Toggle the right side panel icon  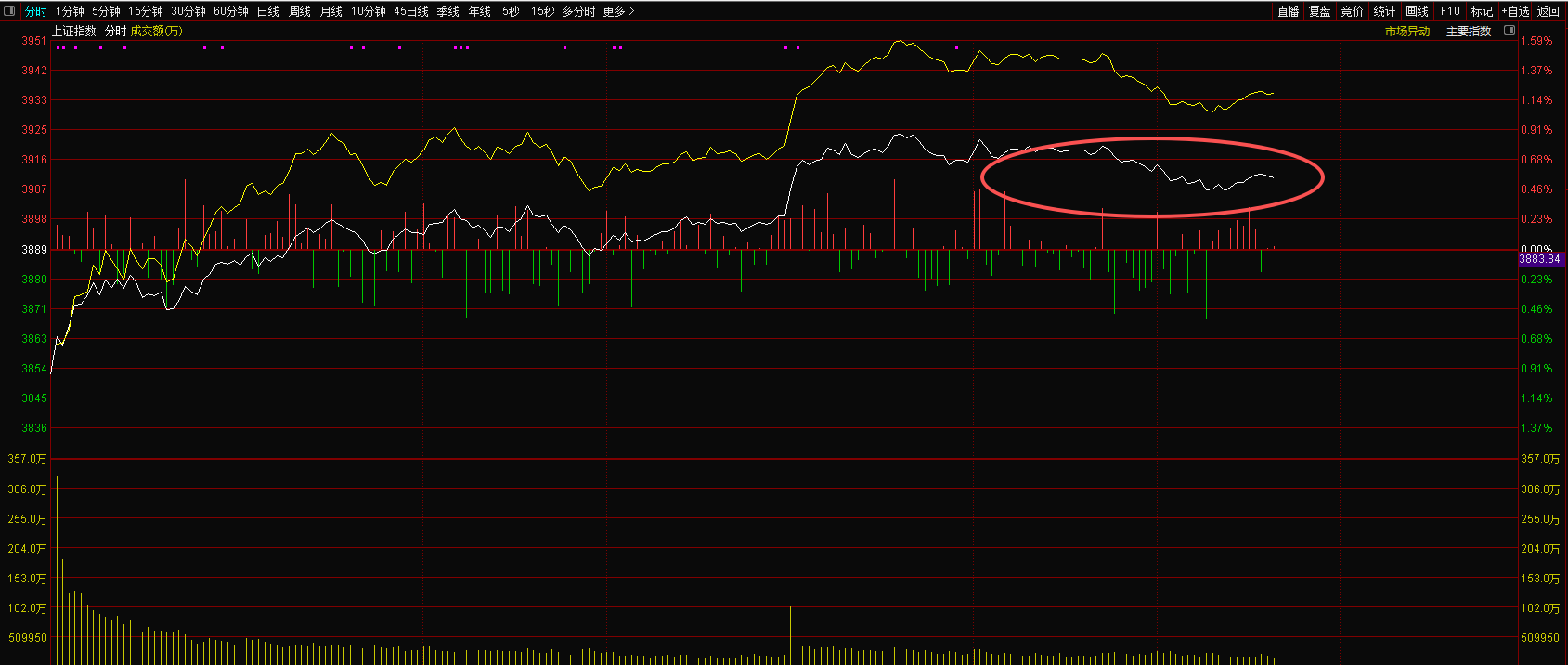1509,31
